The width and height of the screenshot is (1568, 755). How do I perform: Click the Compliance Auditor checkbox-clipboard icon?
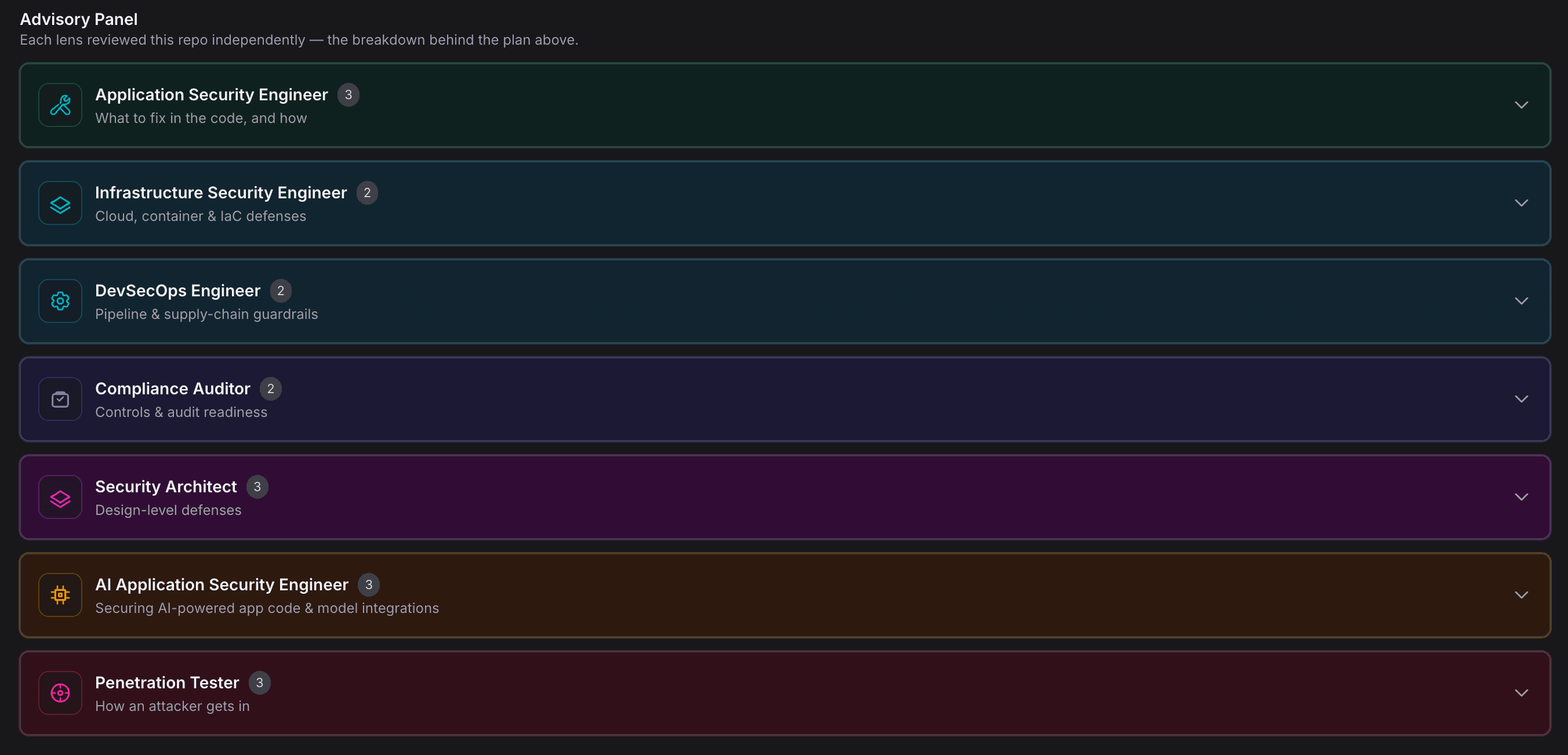click(x=60, y=400)
